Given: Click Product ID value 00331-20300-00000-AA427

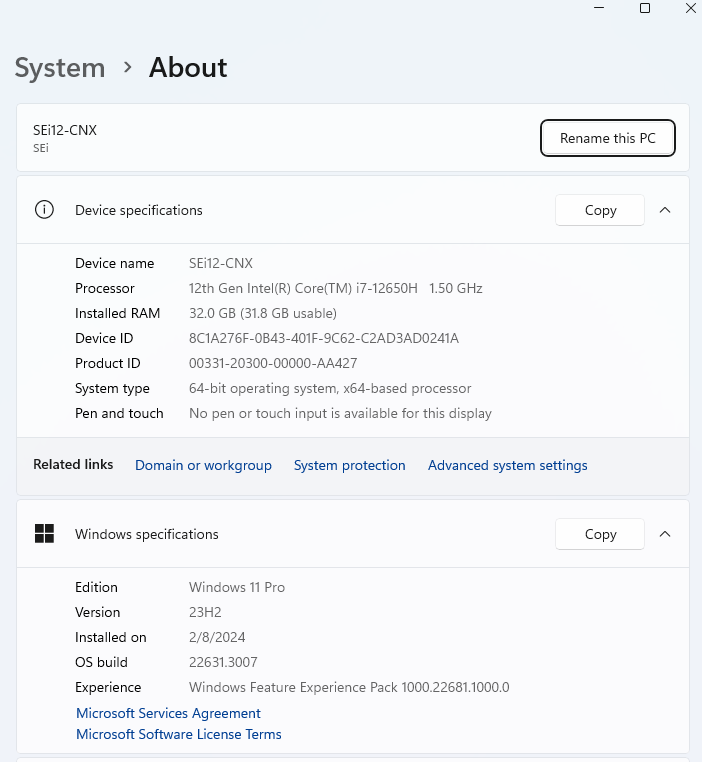Looking at the screenshot, I should [273, 363].
